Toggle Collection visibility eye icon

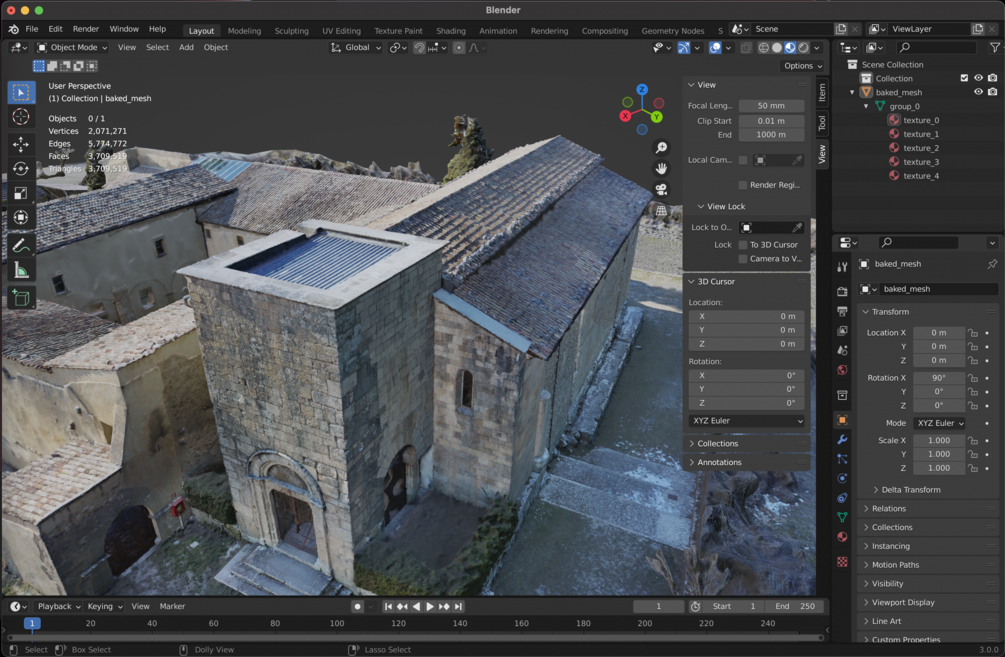coord(978,78)
